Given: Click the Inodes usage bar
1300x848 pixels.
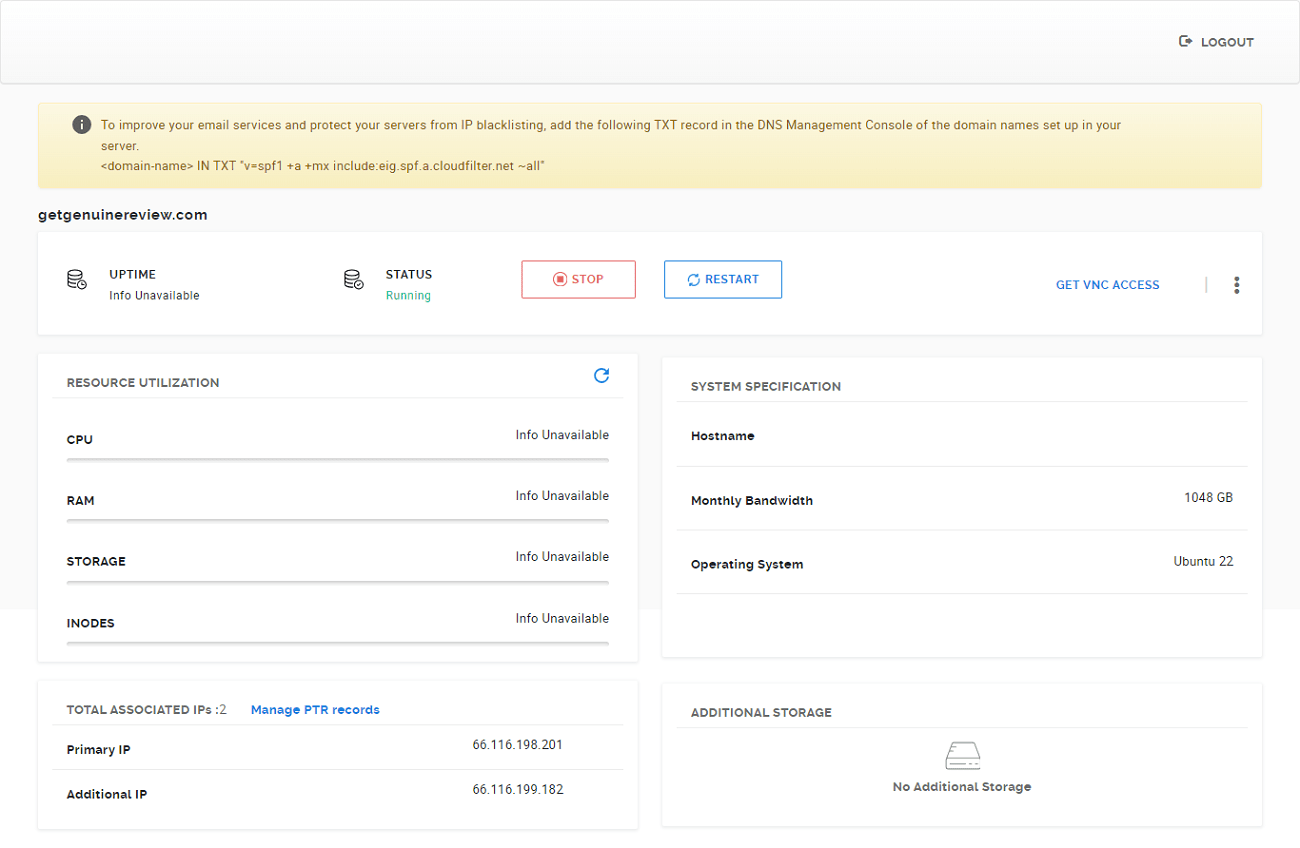Looking at the screenshot, I should pos(338,643).
